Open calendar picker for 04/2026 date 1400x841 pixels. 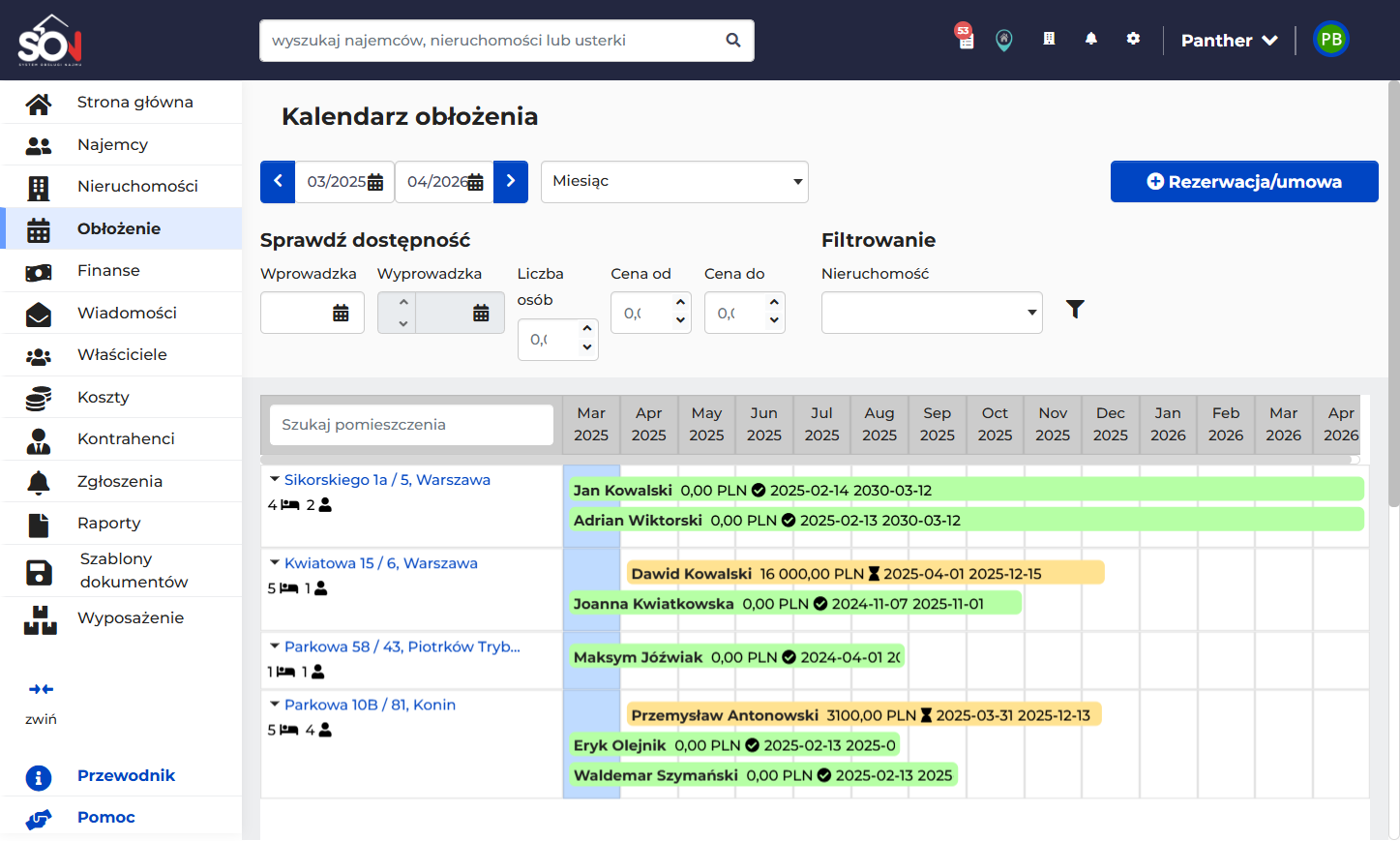pyautogui.click(x=475, y=182)
